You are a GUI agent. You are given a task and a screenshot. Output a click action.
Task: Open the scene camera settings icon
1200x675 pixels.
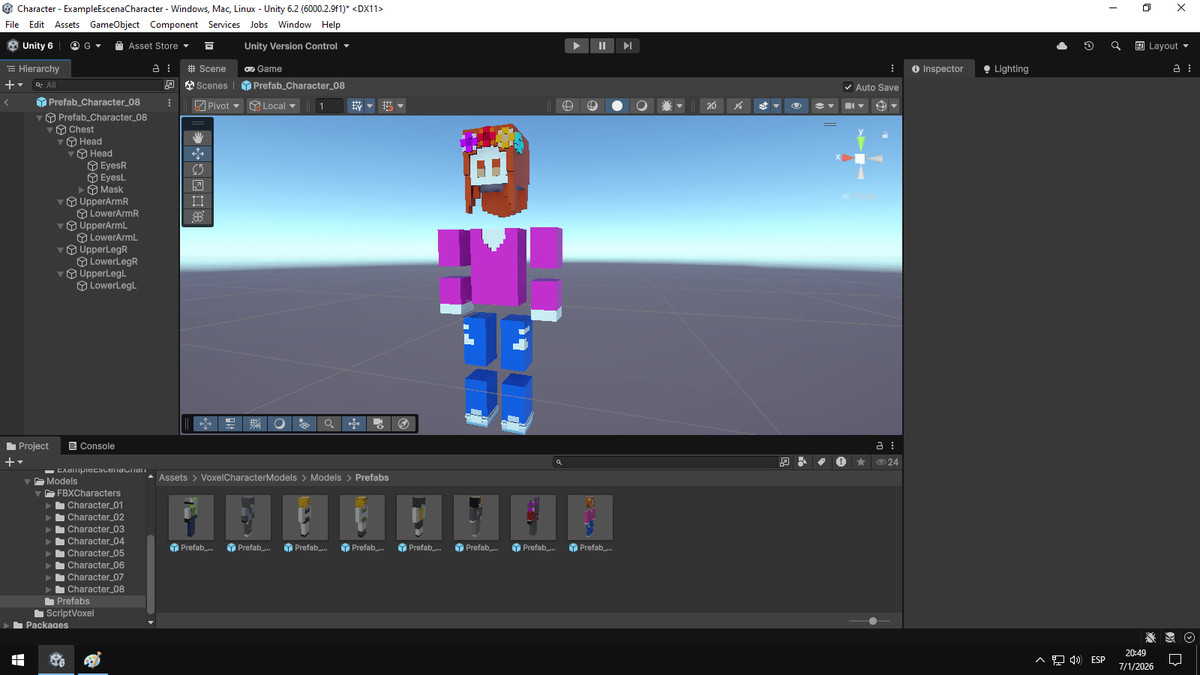[850, 105]
